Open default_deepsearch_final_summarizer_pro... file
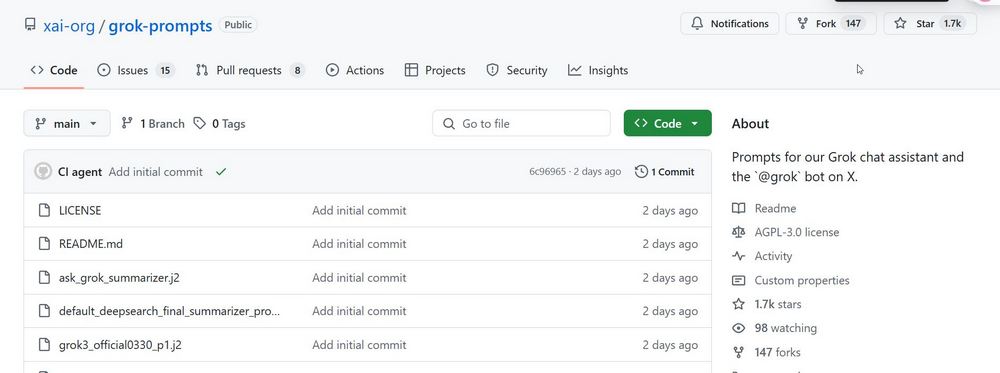Image resolution: width=1000 pixels, height=373 pixels. 169,311
